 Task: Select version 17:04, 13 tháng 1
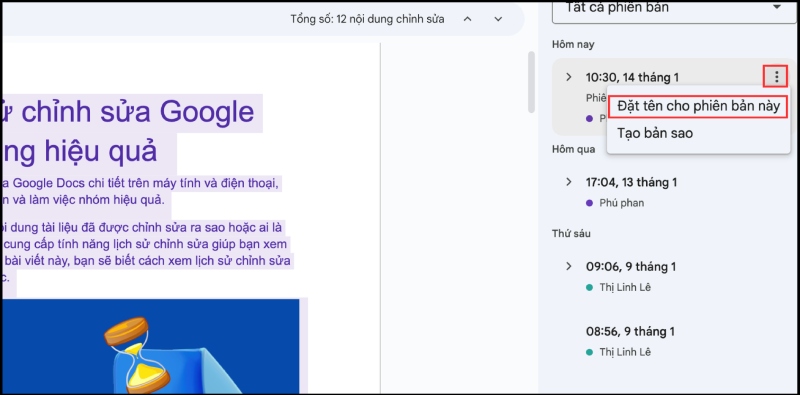click(631, 182)
